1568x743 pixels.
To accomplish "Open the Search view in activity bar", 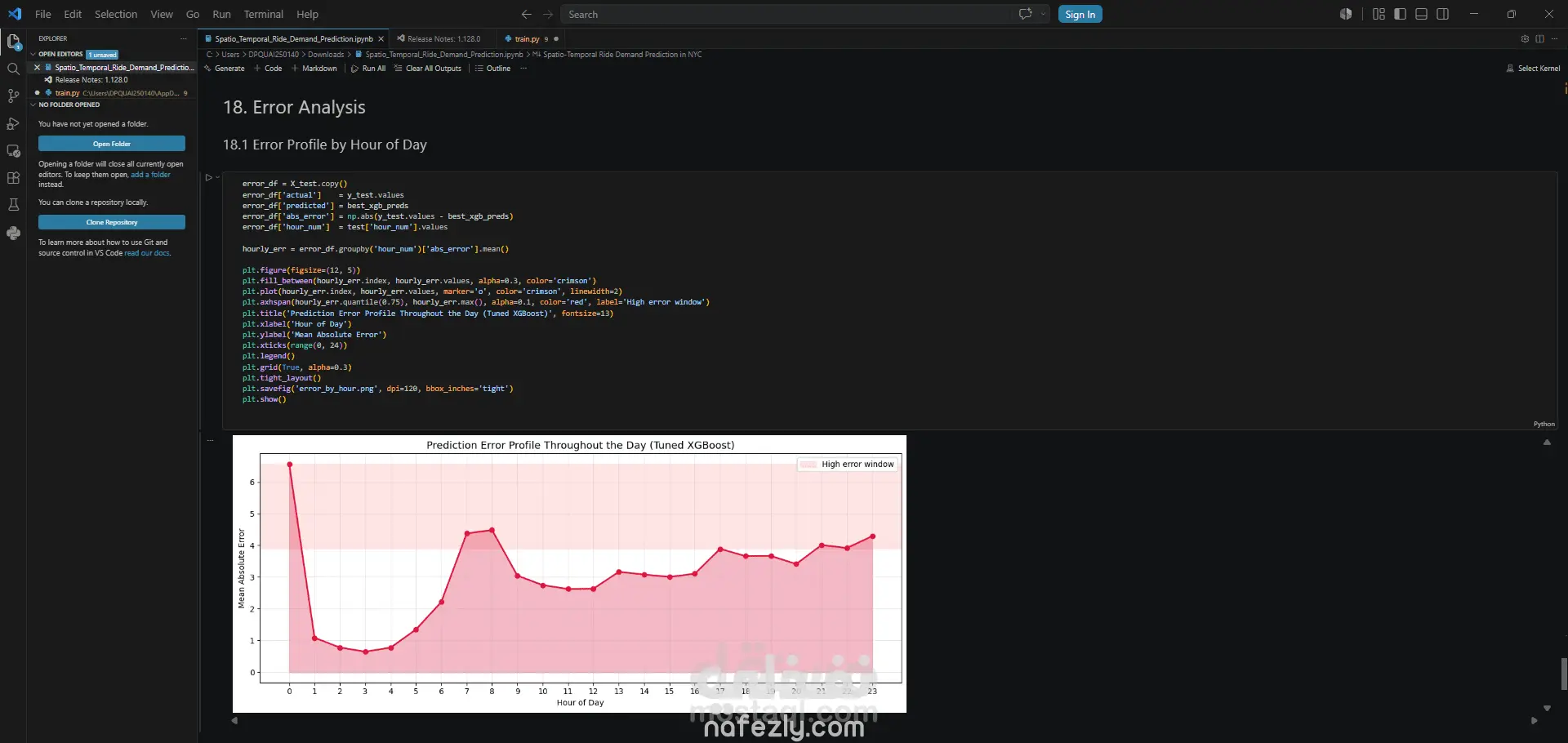I will (13, 69).
